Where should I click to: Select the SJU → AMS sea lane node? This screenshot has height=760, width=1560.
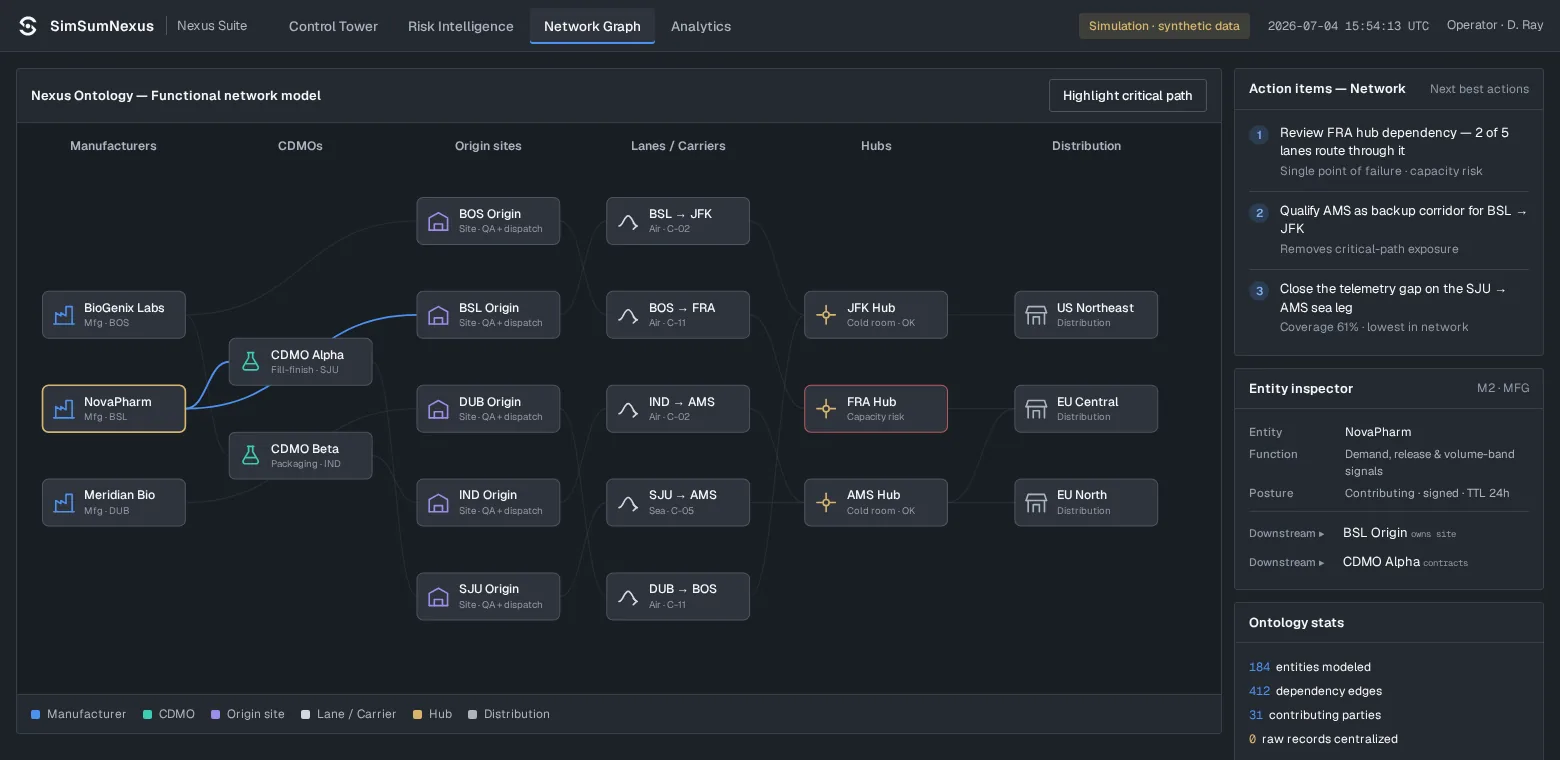pos(678,502)
